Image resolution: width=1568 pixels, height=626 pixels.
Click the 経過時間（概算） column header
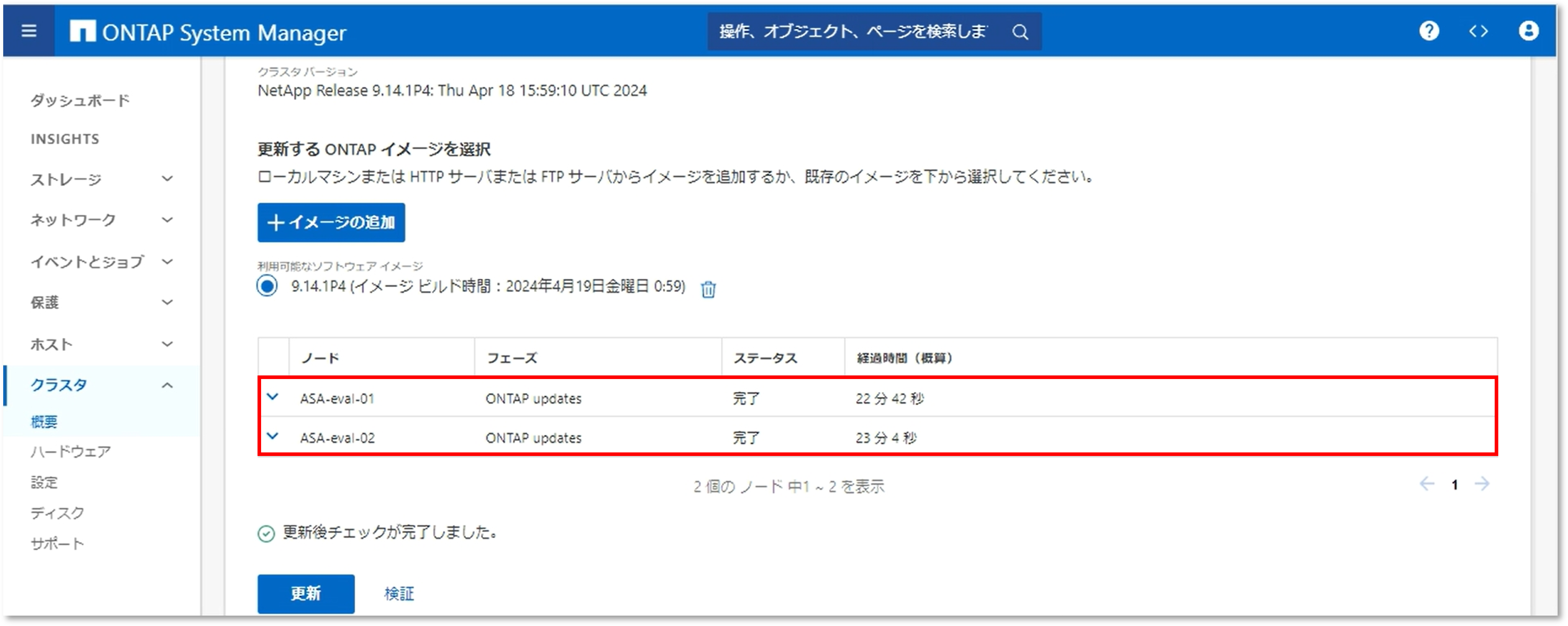tap(905, 358)
